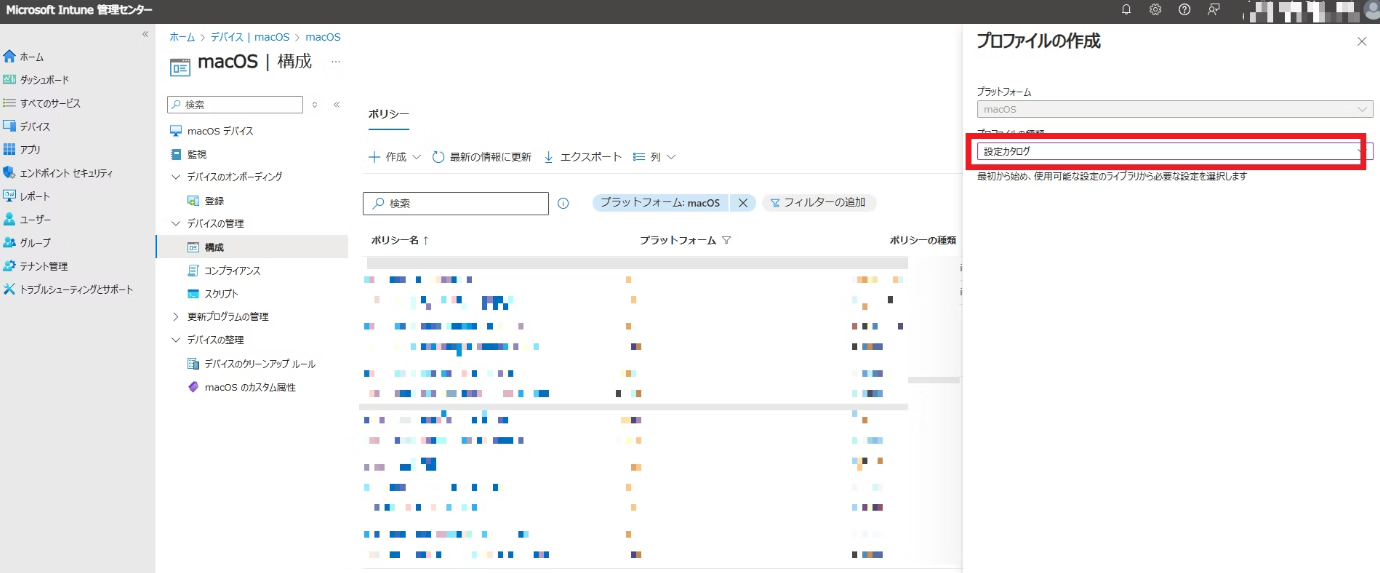Sort by ポリシーの種類 column header
1380x573 pixels.
click(x=923, y=240)
